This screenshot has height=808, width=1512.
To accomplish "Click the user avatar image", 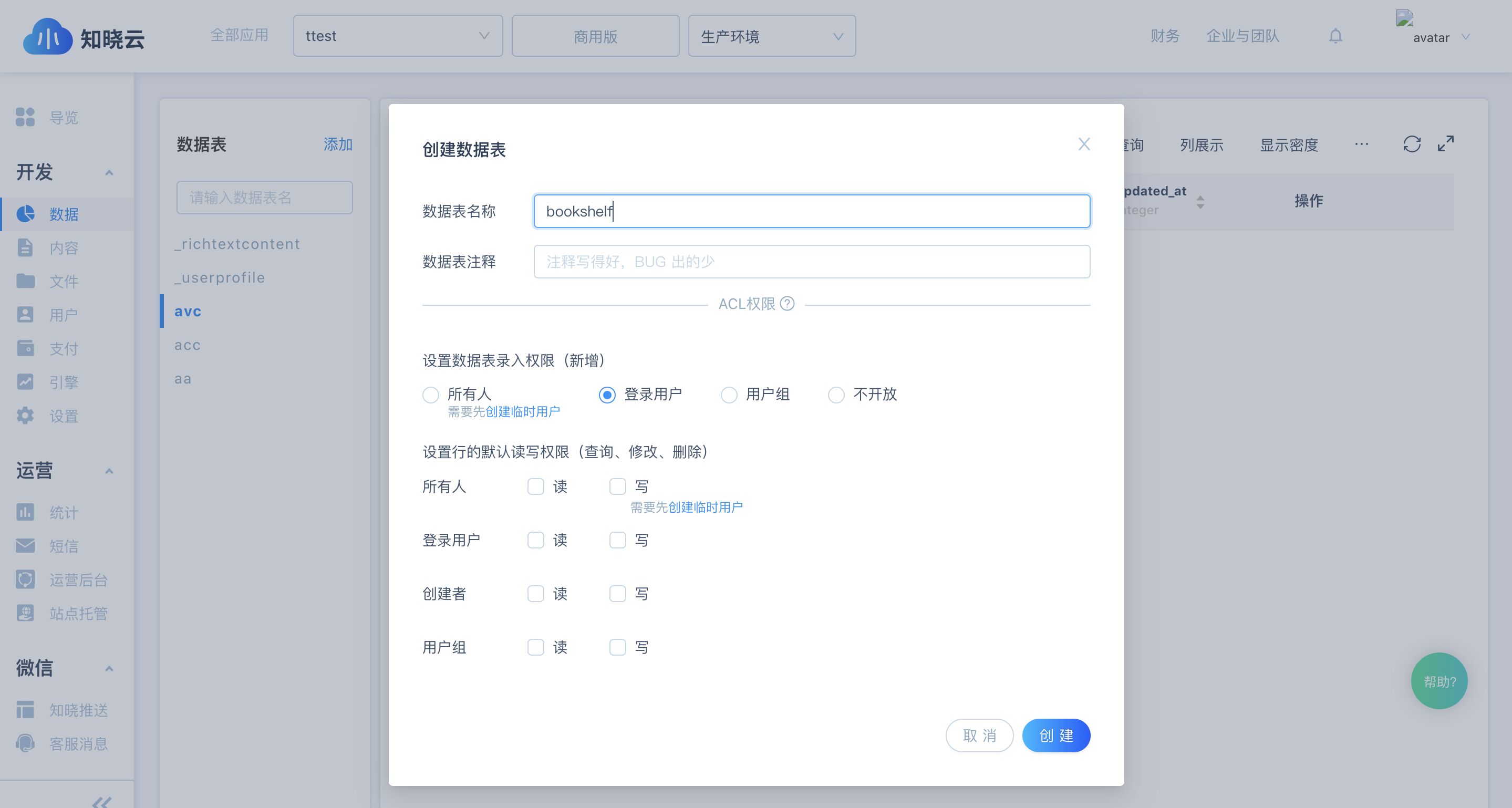I will (1405, 18).
